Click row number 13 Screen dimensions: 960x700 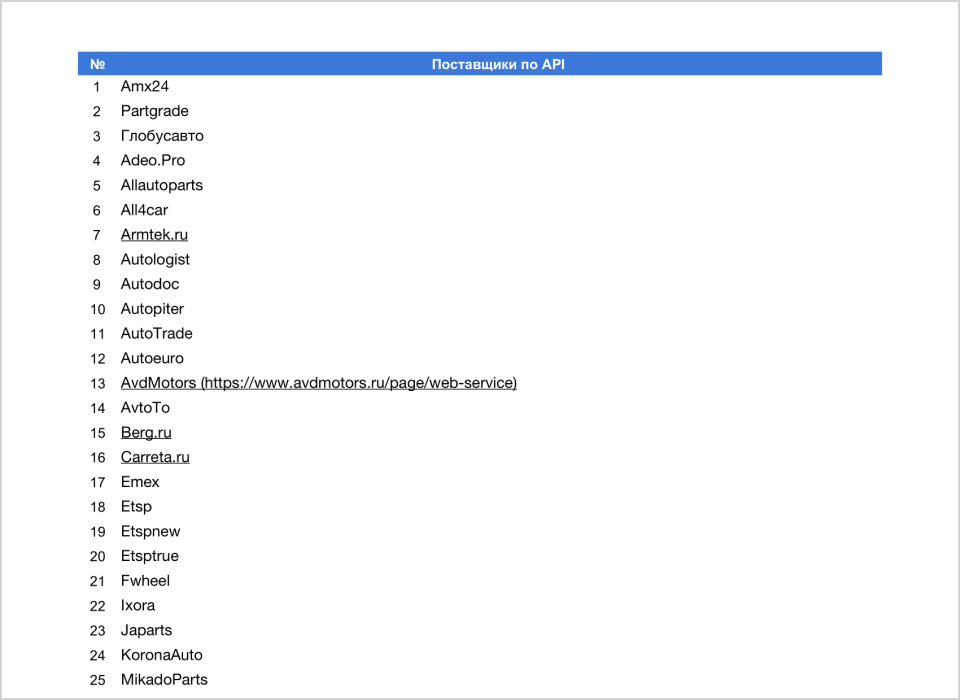(x=98, y=383)
